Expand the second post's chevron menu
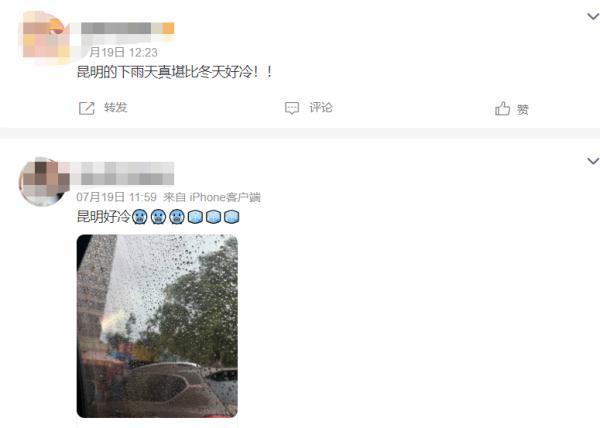 pos(593,161)
